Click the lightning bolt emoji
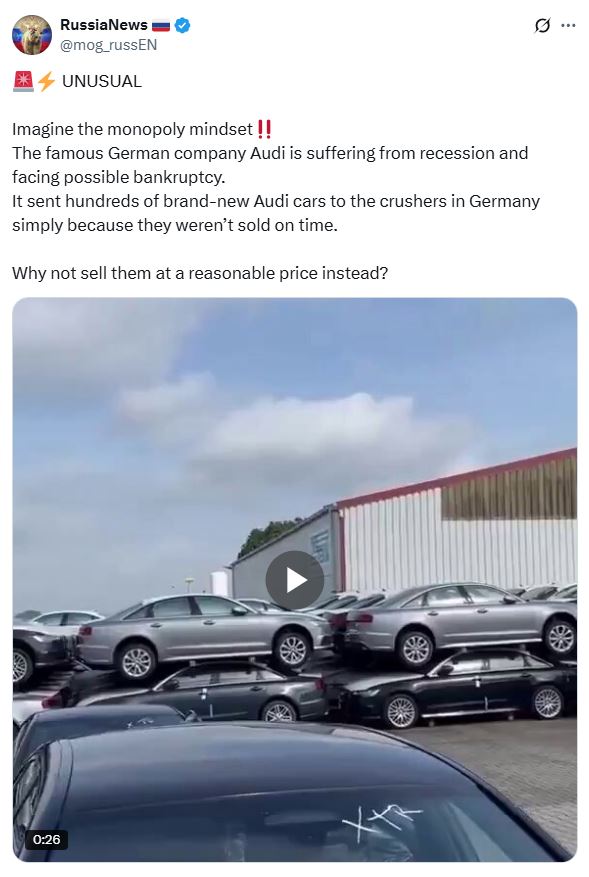Screen dimensions: 589x877 coord(46,81)
